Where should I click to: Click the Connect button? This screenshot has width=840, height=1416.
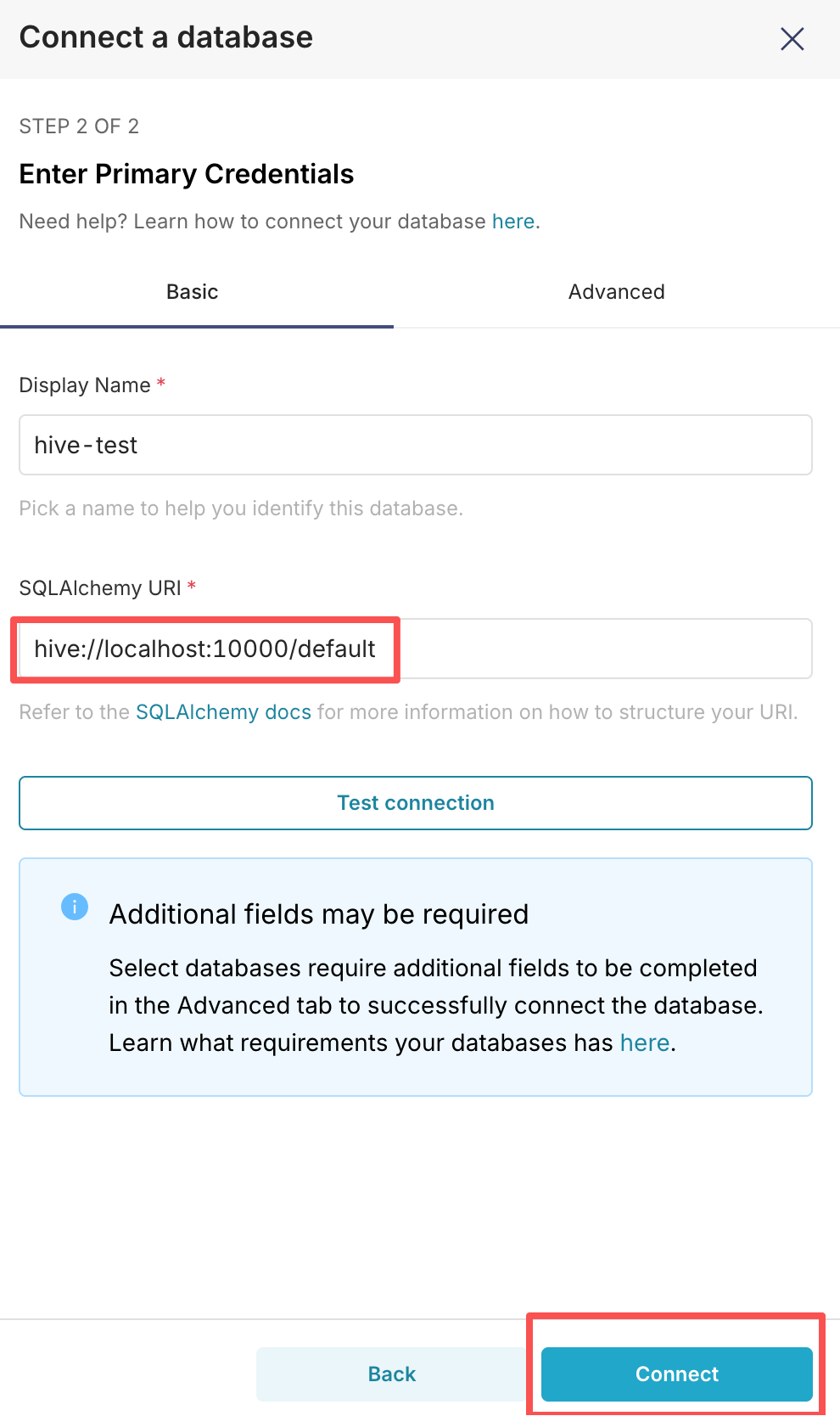pos(676,1374)
